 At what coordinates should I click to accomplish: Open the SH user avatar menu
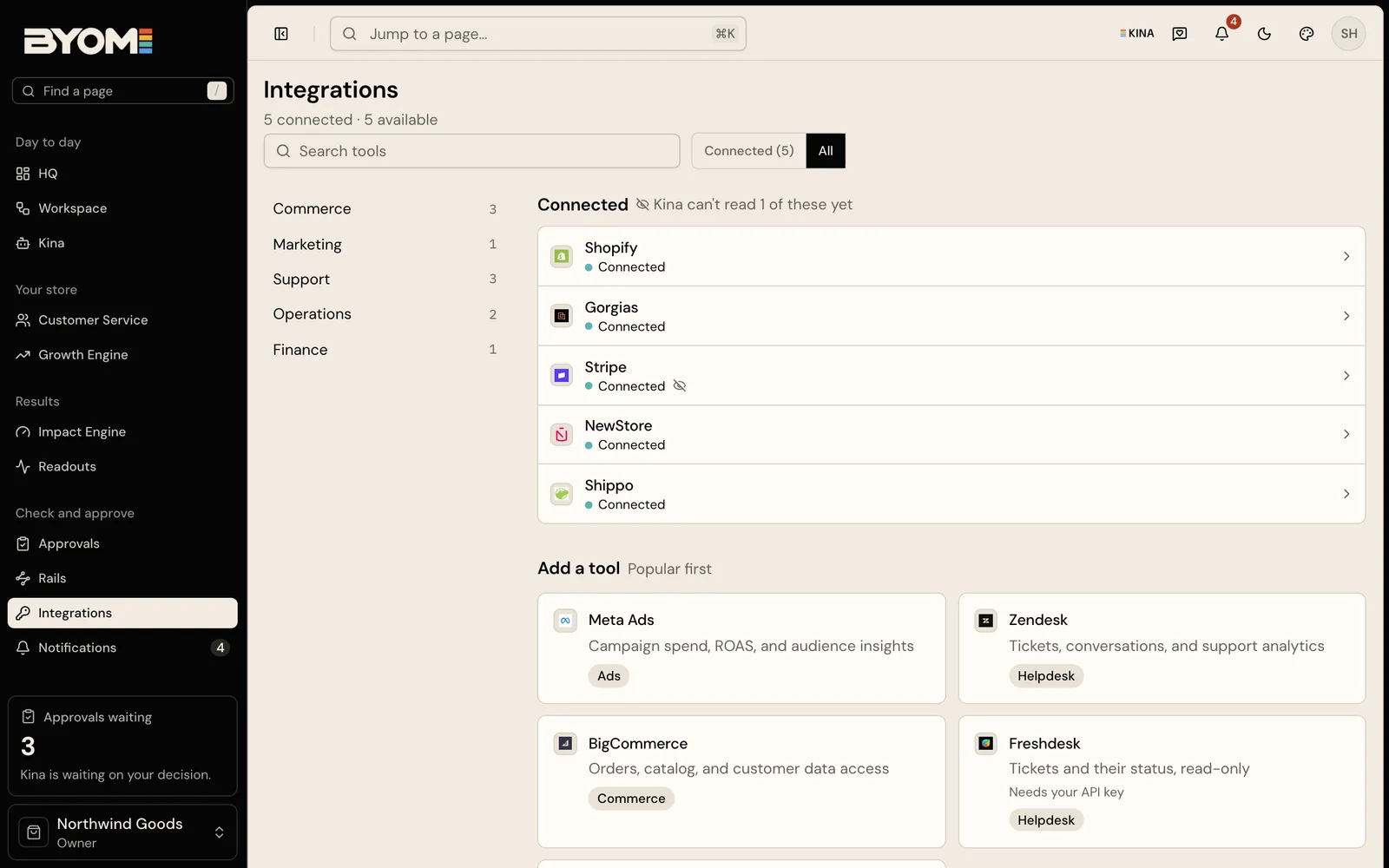[1348, 34]
